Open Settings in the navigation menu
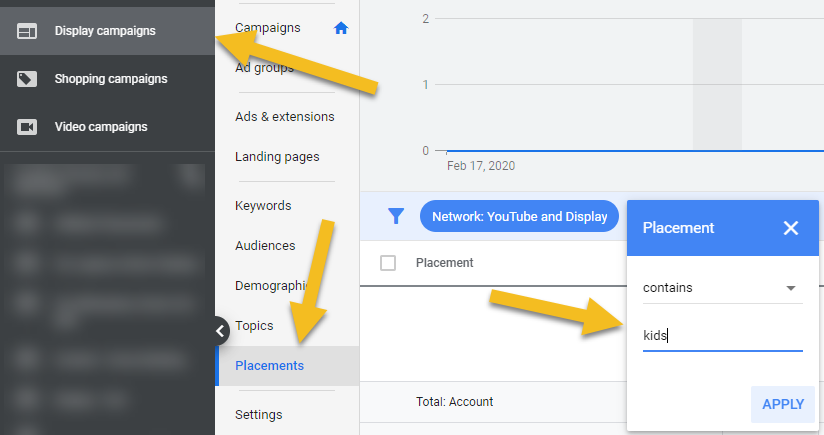 258,414
